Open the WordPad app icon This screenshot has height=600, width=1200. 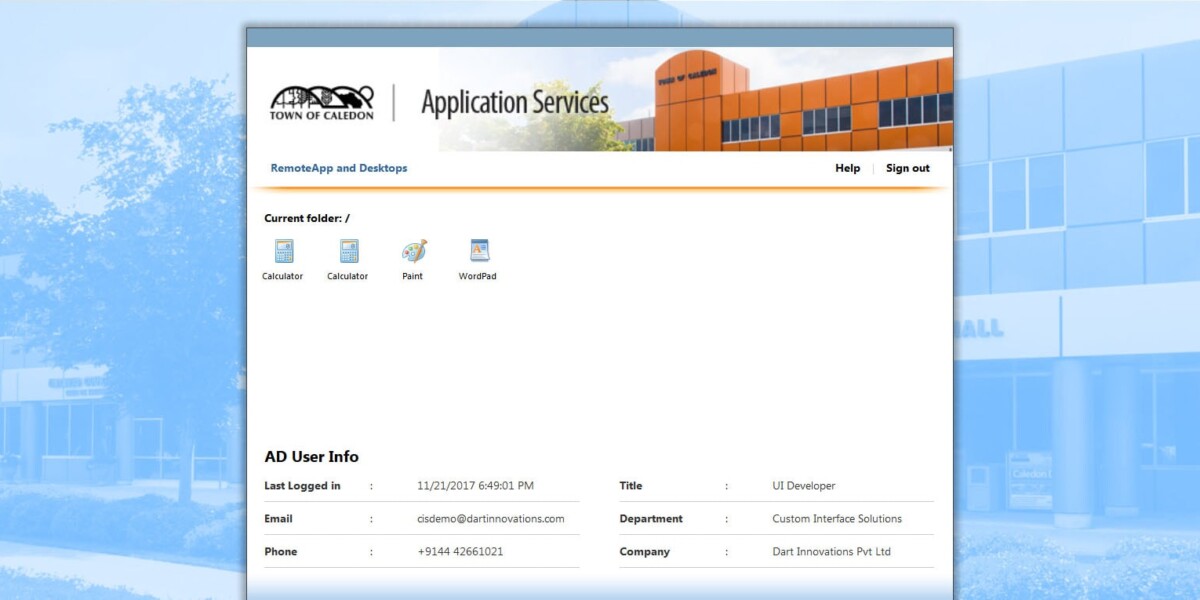click(x=478, y=251)
